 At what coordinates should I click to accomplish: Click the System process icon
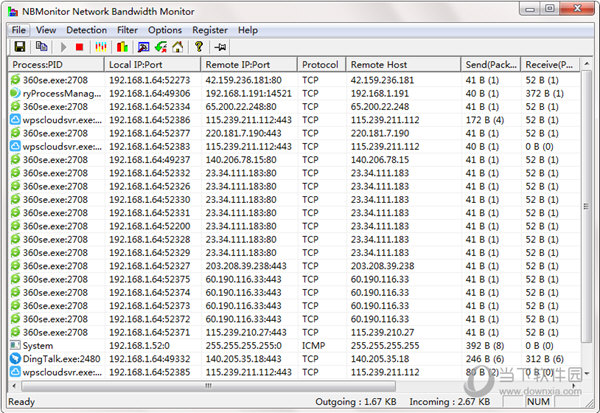pyautogui.click(x=15, y=345)
